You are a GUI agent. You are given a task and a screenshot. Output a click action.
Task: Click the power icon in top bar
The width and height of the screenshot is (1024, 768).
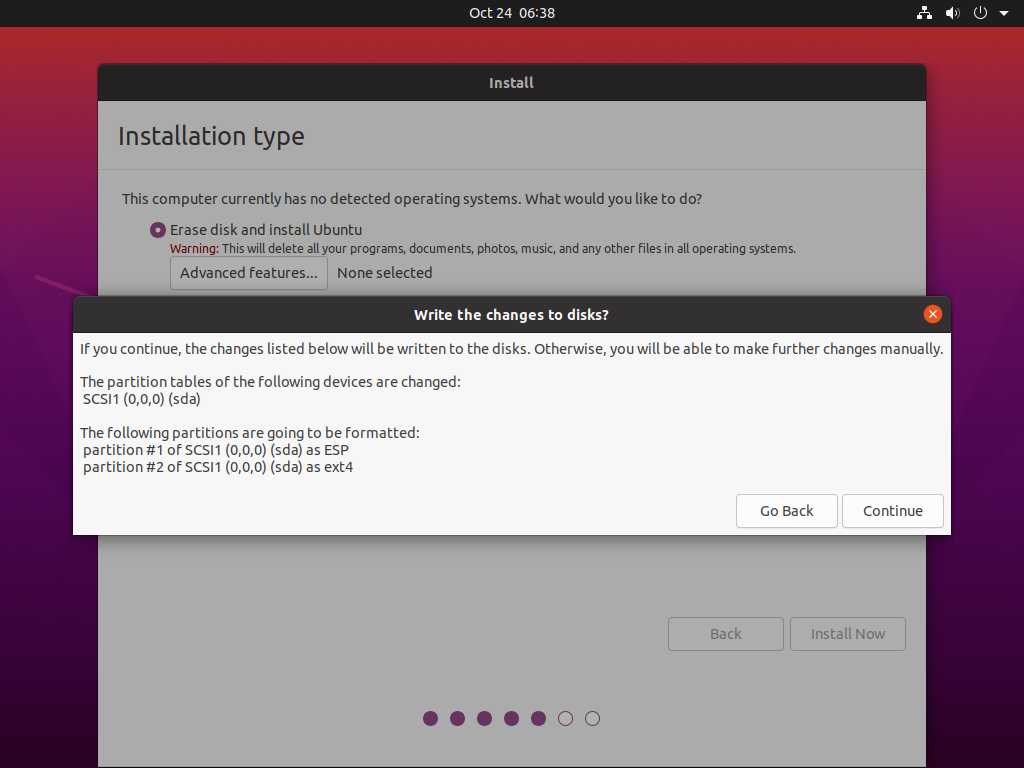tap(980, 13)
